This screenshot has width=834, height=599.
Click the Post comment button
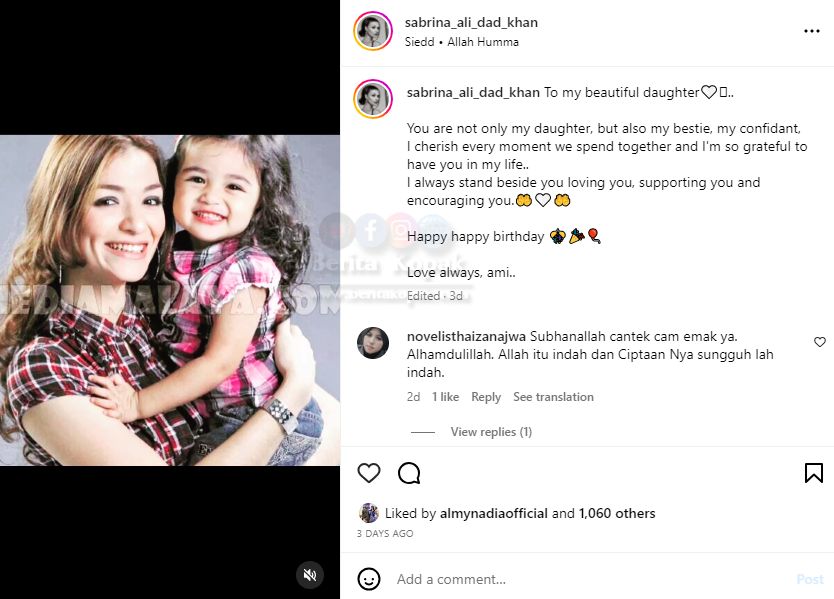(x=810, y=579)
